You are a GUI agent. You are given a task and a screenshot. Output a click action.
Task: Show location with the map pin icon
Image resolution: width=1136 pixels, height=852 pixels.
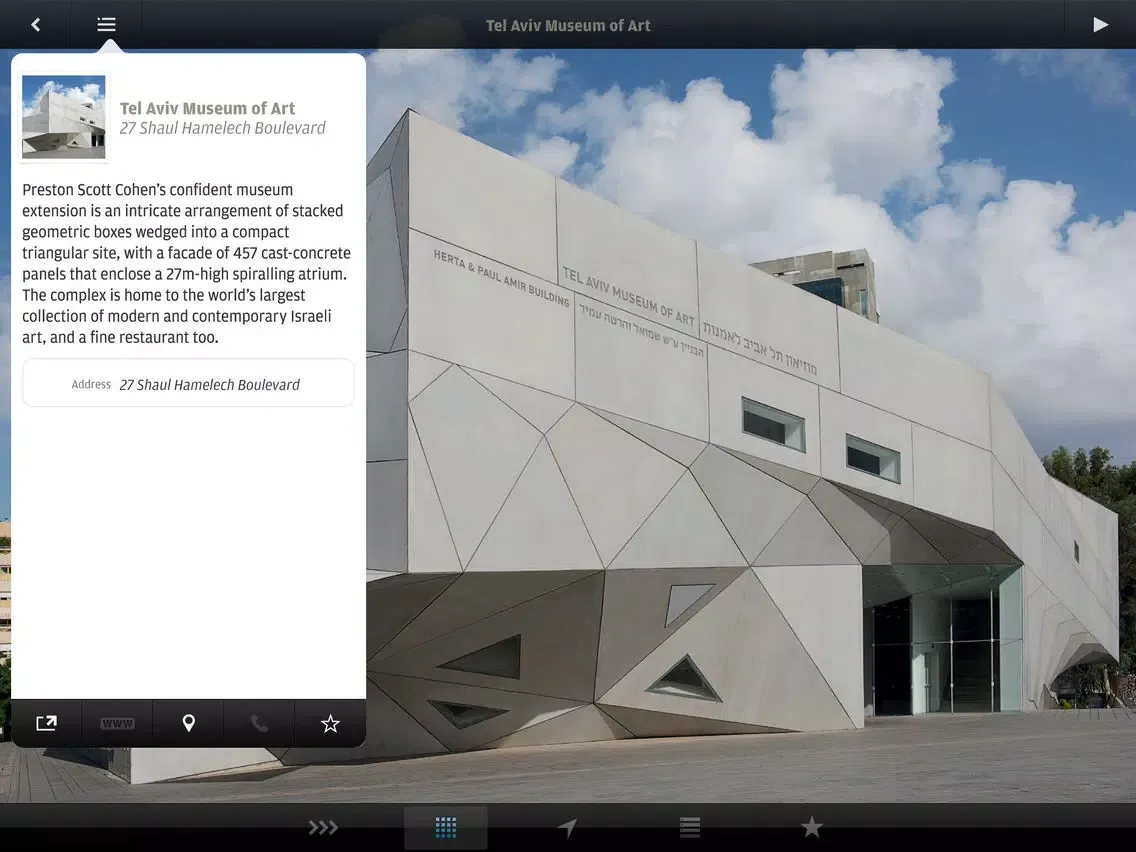point(188,723)
